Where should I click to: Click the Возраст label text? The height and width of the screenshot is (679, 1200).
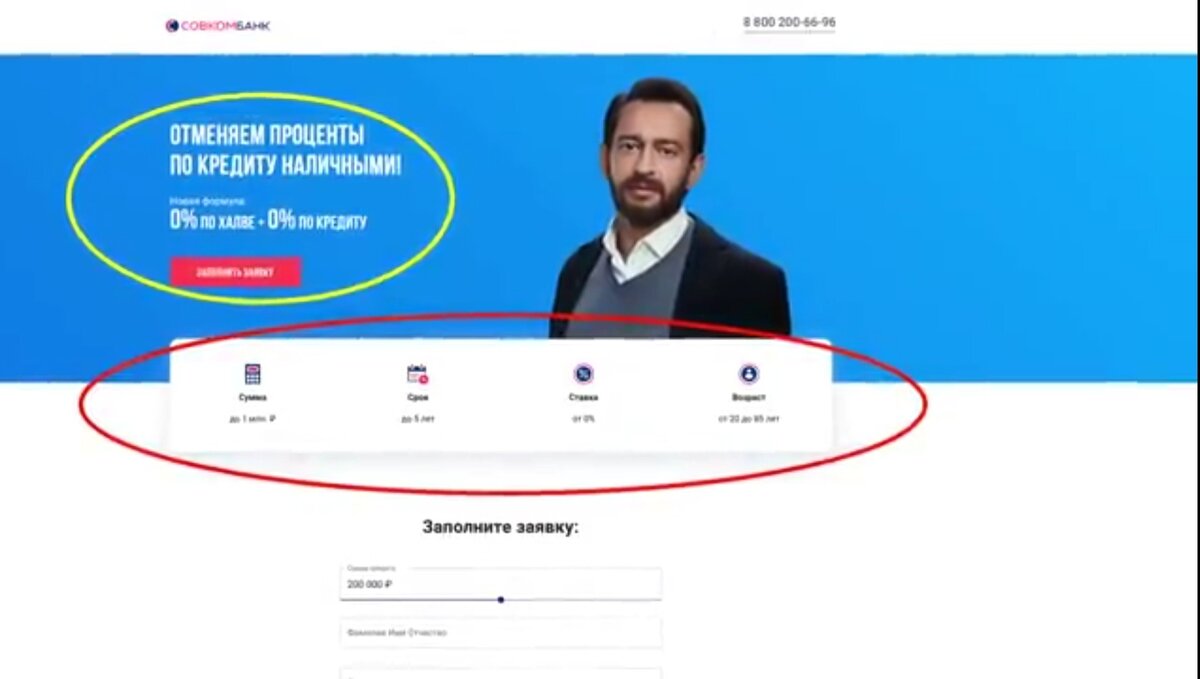[x=748, y=398]
